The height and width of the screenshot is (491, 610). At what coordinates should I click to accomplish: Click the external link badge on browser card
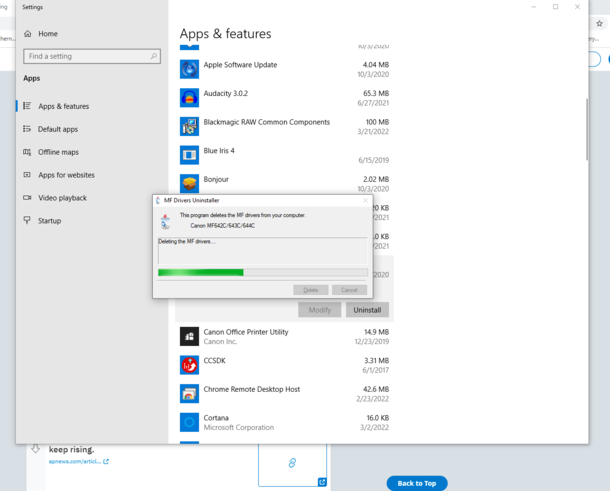tap(322, 482)
